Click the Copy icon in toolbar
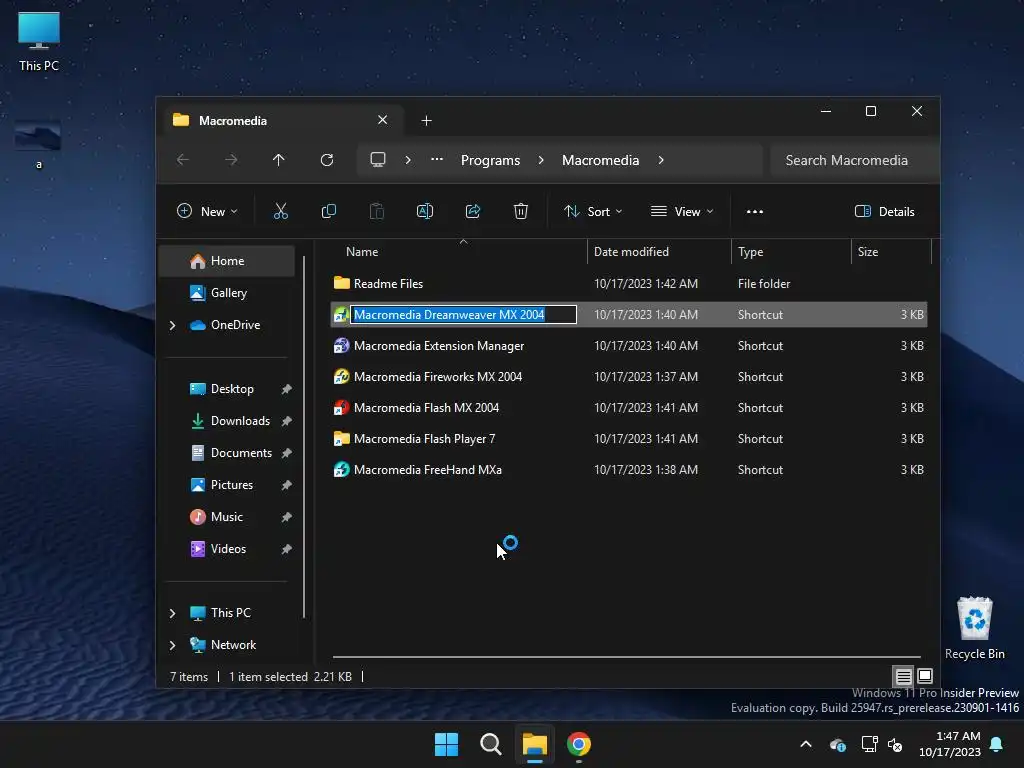The width and height of the screenshot is (1024, 768). point(328,211)
